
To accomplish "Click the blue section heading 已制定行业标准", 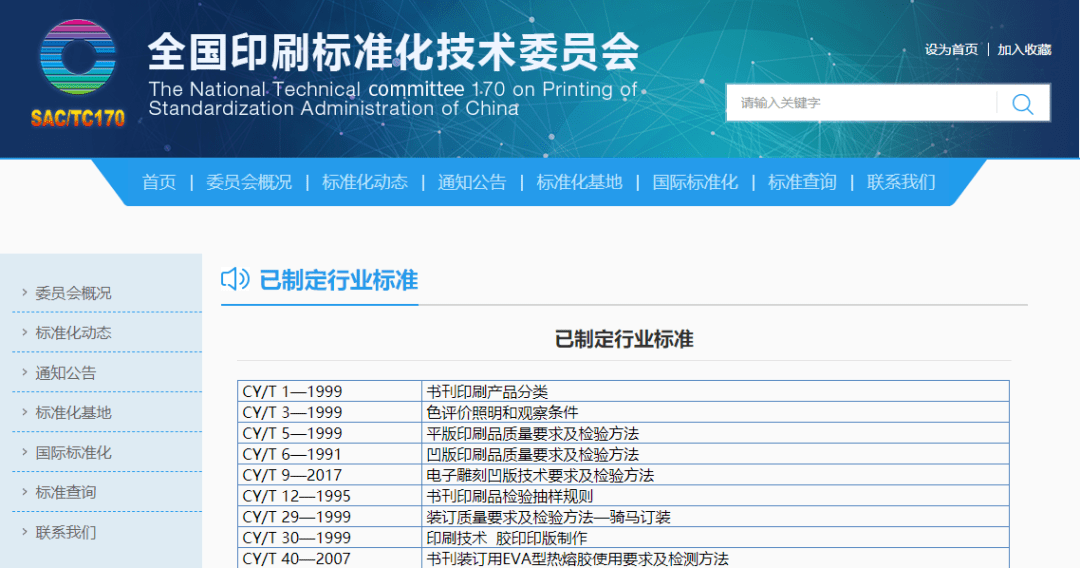I will [x=338, y=280].
